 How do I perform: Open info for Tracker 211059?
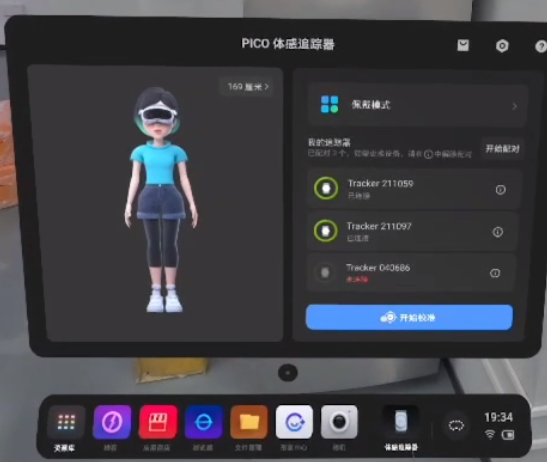tap(501, 189)
